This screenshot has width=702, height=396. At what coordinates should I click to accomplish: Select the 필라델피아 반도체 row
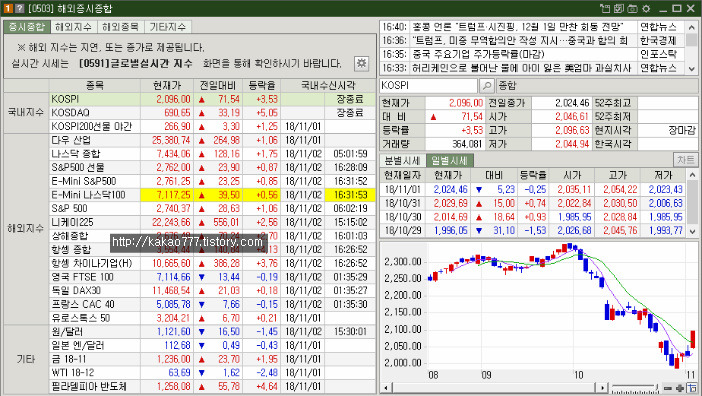212,386
